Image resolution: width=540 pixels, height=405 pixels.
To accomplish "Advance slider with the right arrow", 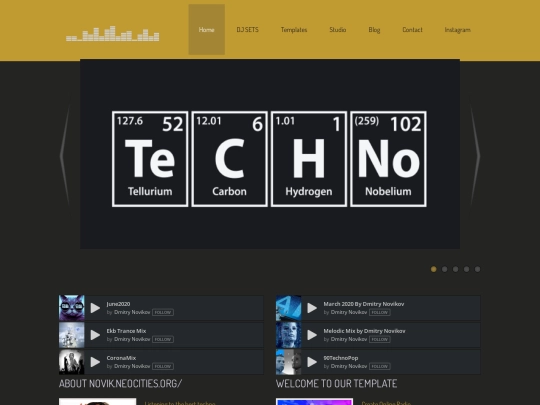I will tap(475, 156).
